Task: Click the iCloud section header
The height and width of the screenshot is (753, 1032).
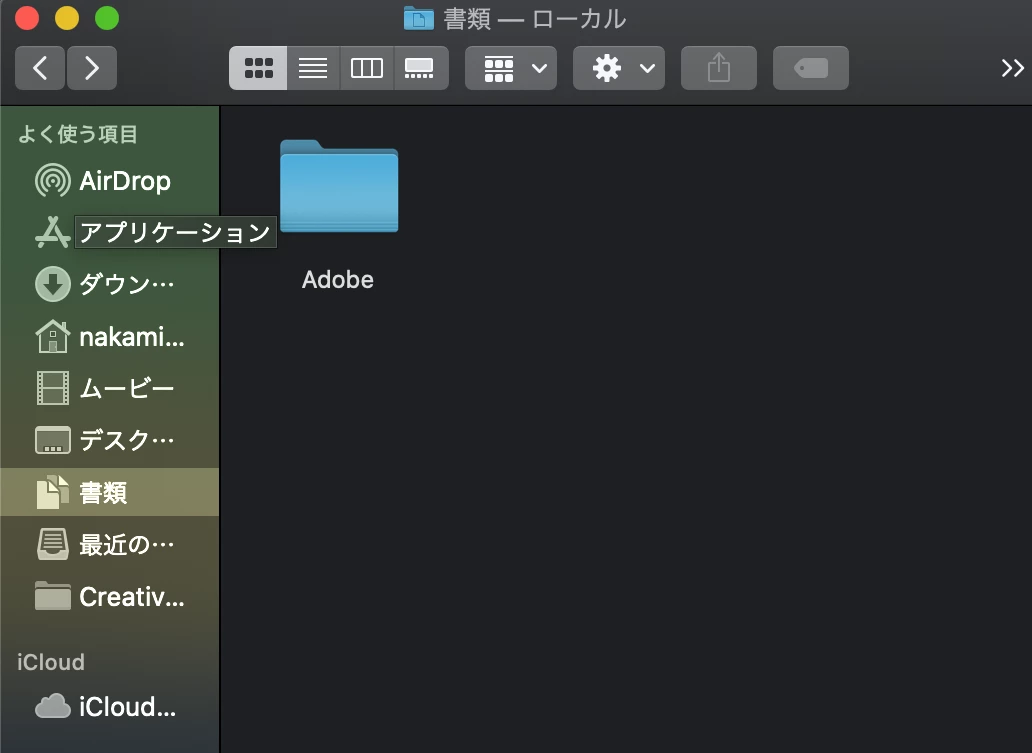Action: pos(51,662)
